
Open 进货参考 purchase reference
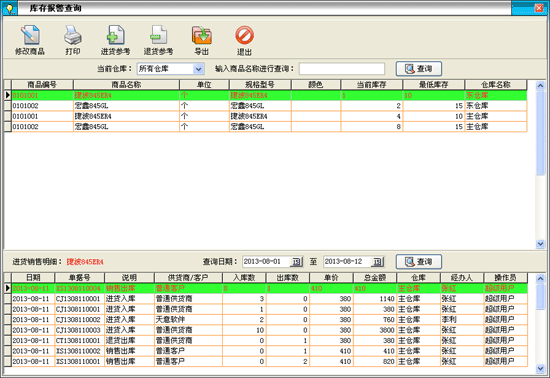click(x=115, y=40)
